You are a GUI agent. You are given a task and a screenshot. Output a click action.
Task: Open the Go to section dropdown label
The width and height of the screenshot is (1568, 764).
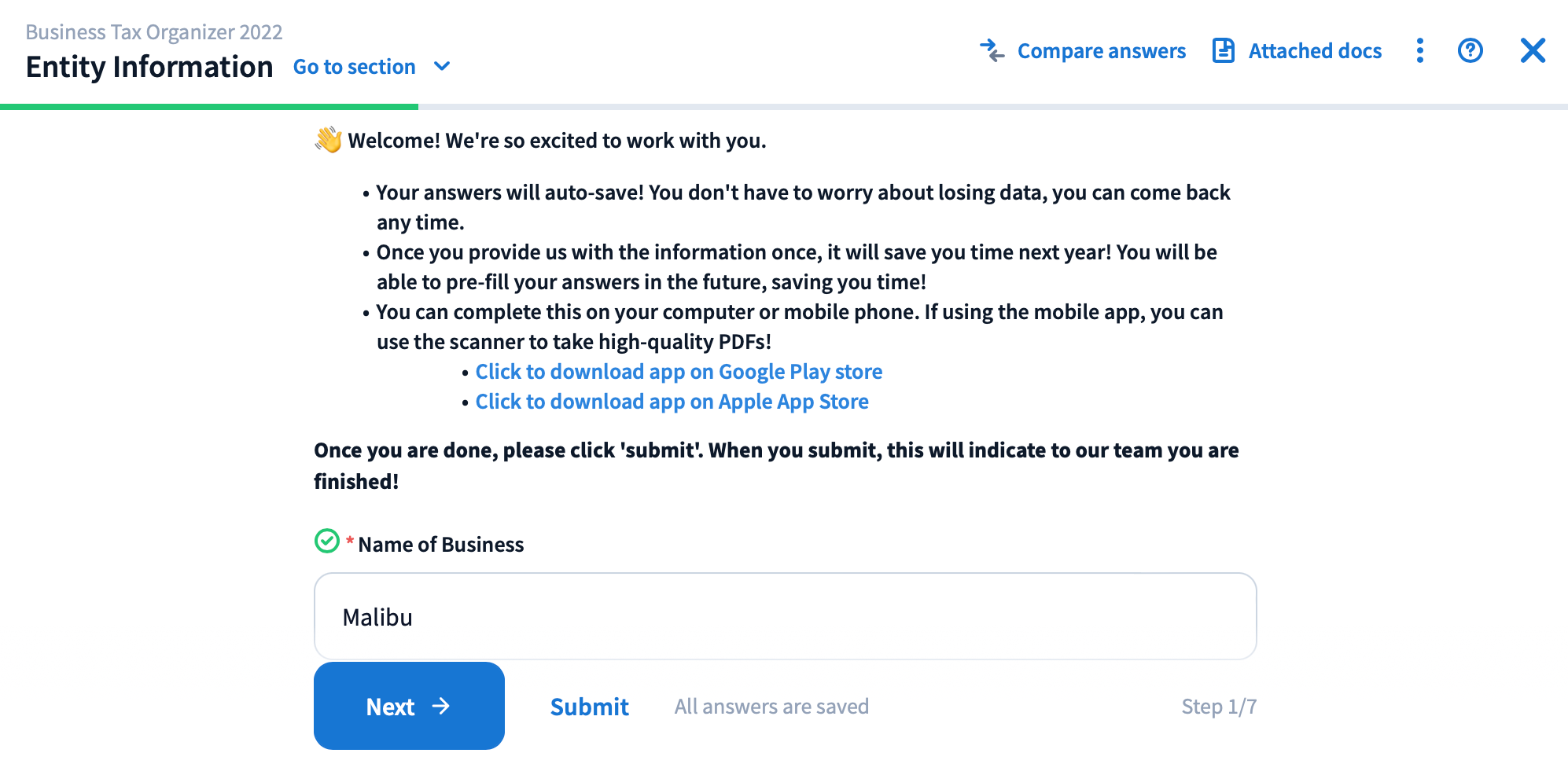(x=354, y=67)
